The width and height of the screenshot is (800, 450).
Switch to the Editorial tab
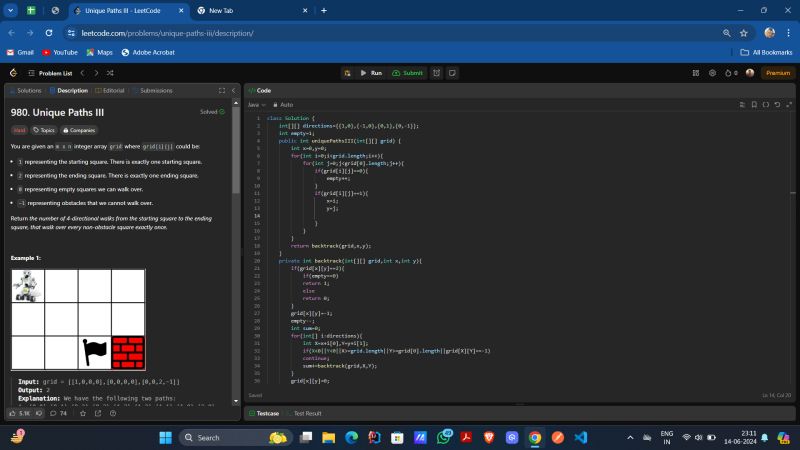coord(112,90)
